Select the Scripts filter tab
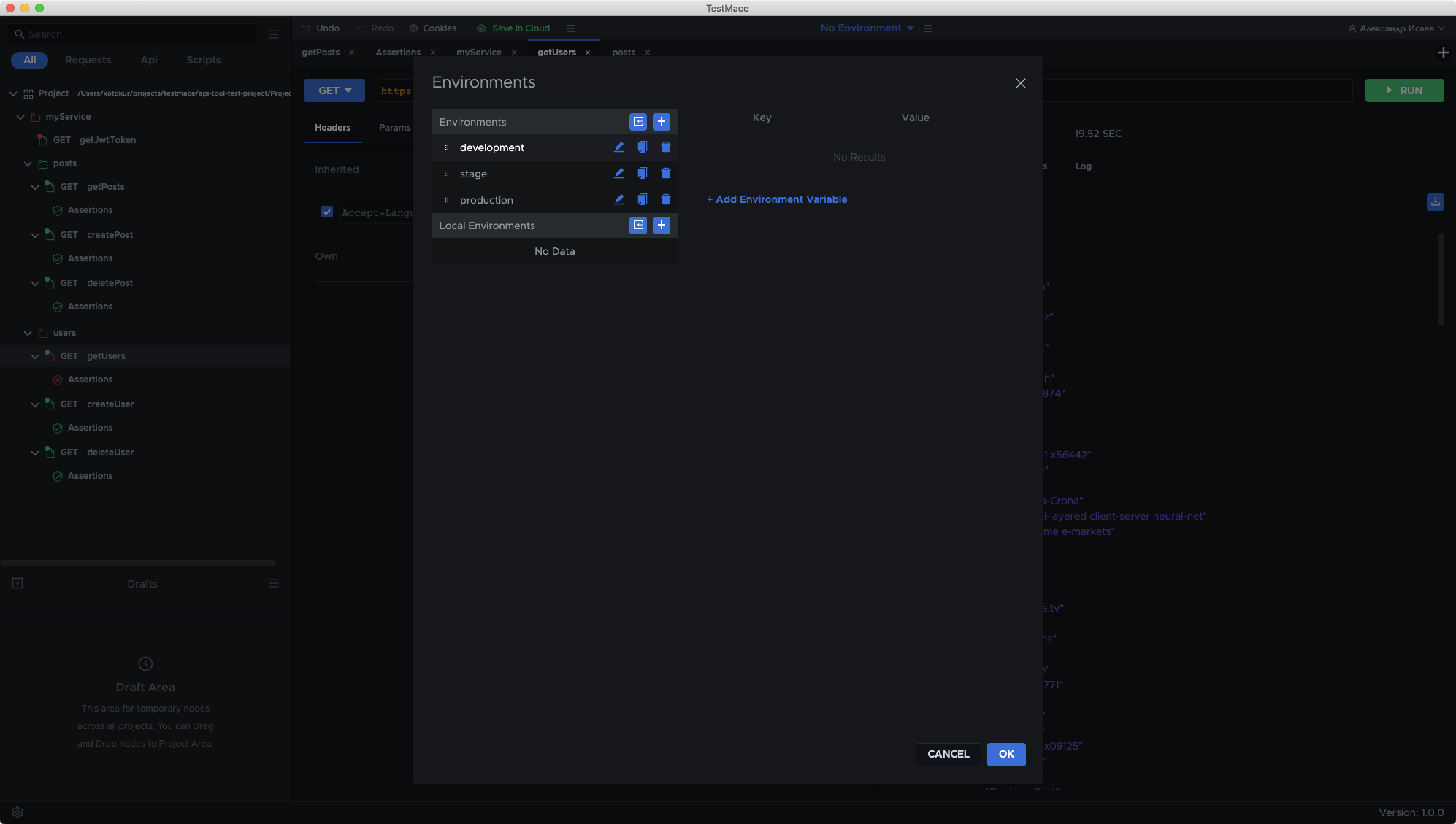 click(203, 60)
